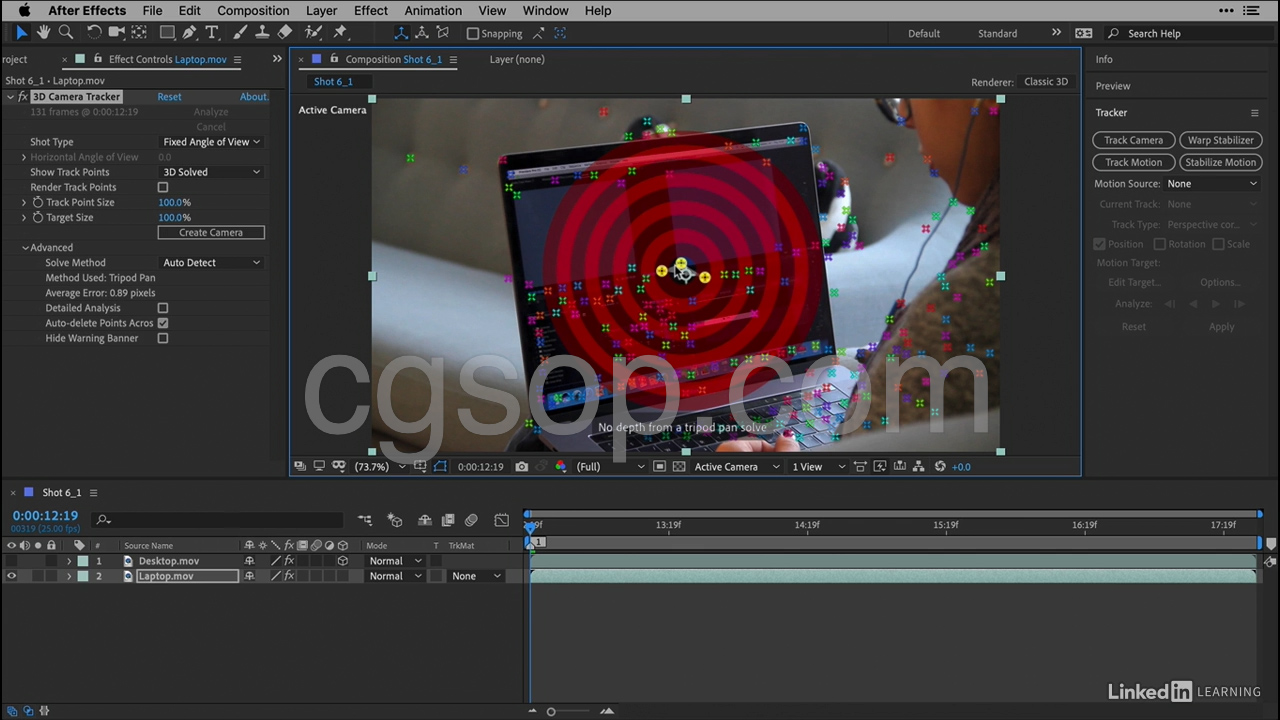This screenshot has width=1280, height=720.
Task: Open the Solve Method dropdown
Action: (x=211, y=263)
